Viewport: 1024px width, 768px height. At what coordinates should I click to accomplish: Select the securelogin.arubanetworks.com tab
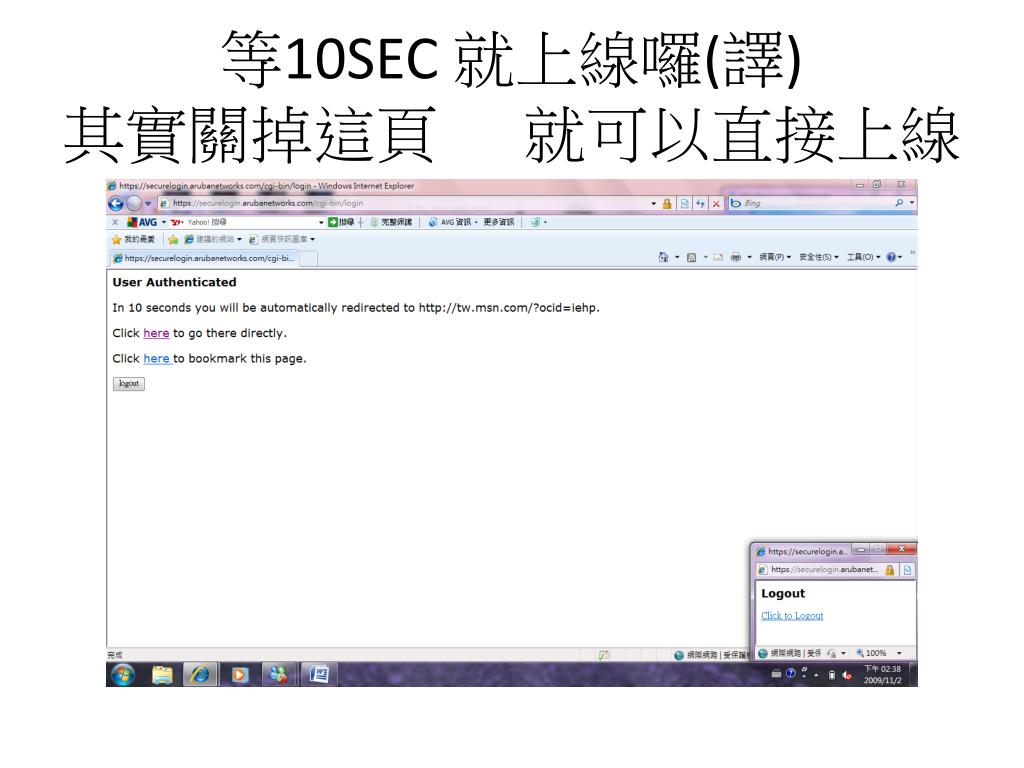(204, 259)
